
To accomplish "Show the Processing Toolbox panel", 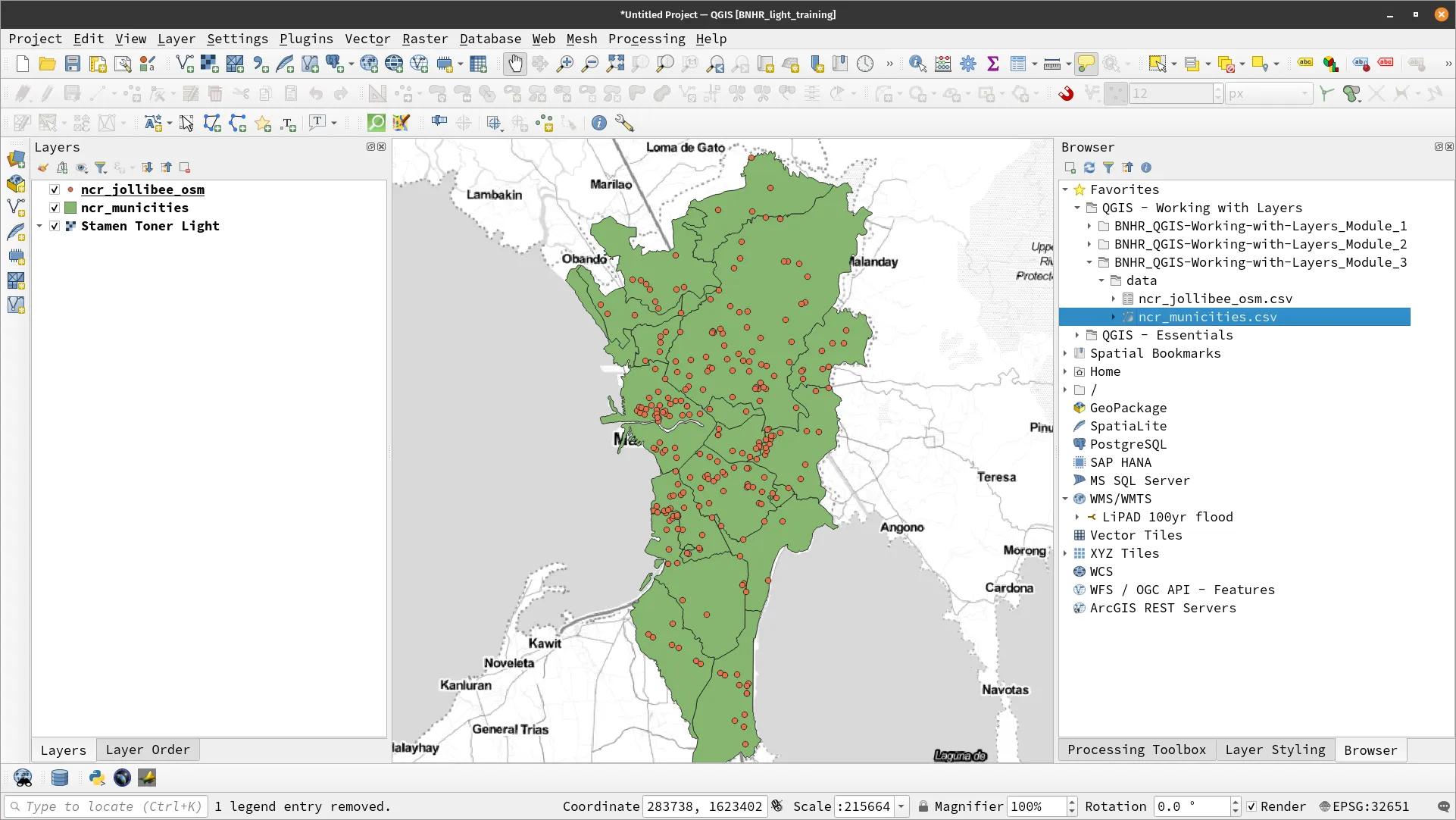I will [x=1136, y=750].
